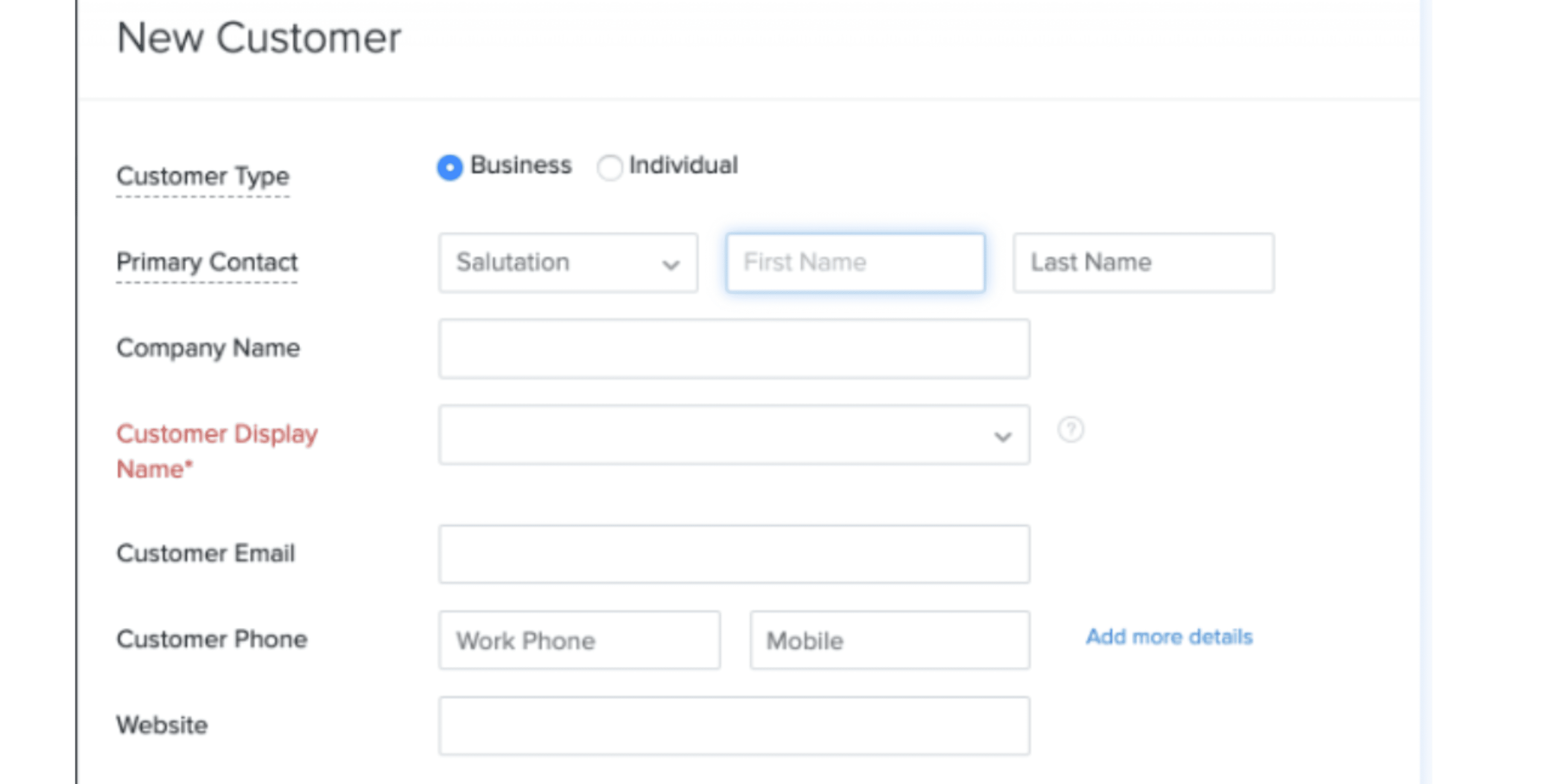
Task: Click the First Name field
Action: (x=855, y=263)
